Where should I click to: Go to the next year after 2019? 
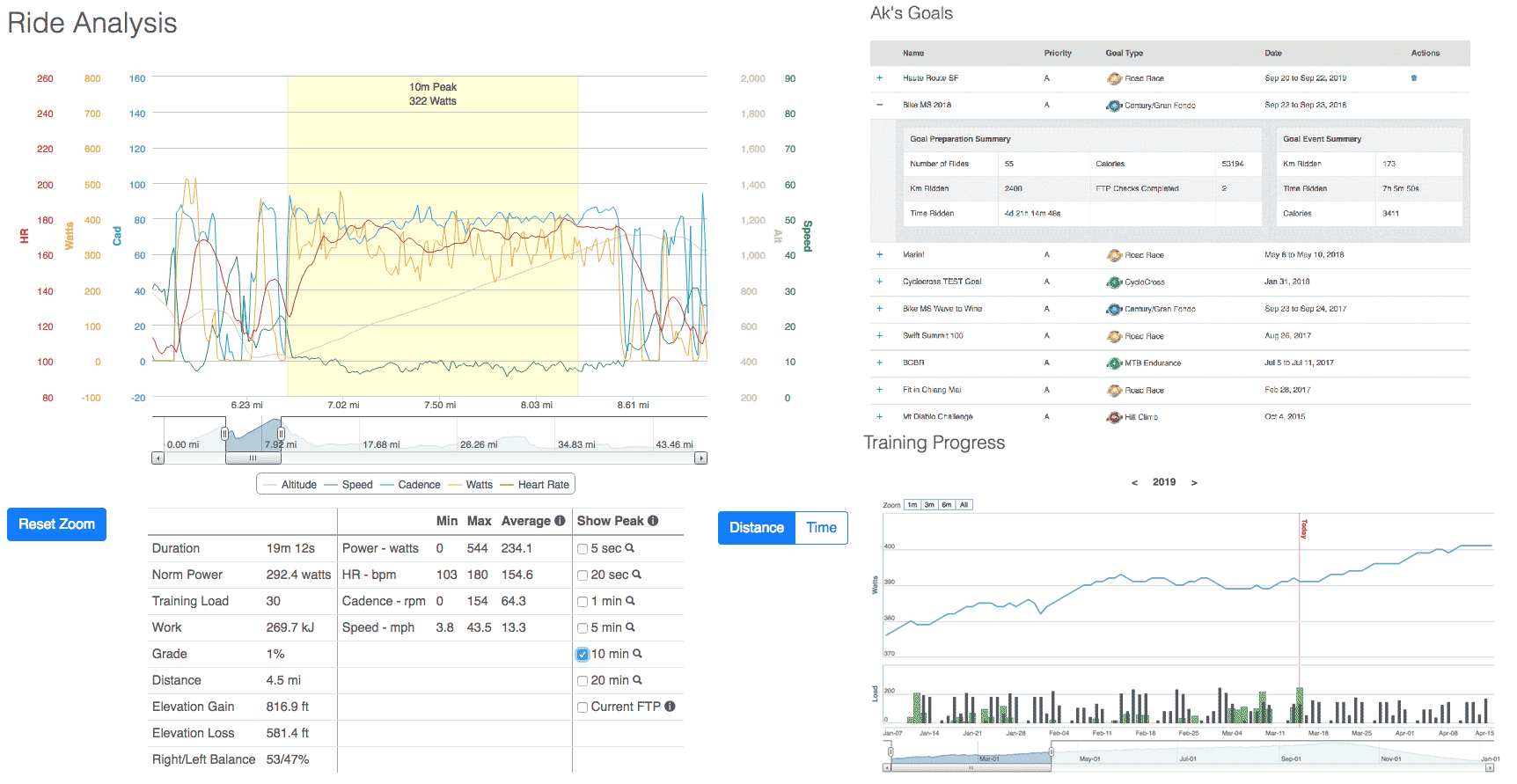pos(1194,483)
